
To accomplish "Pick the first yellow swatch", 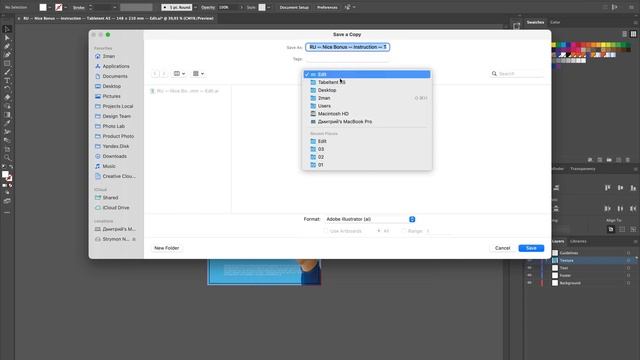I will click(553, 45).
